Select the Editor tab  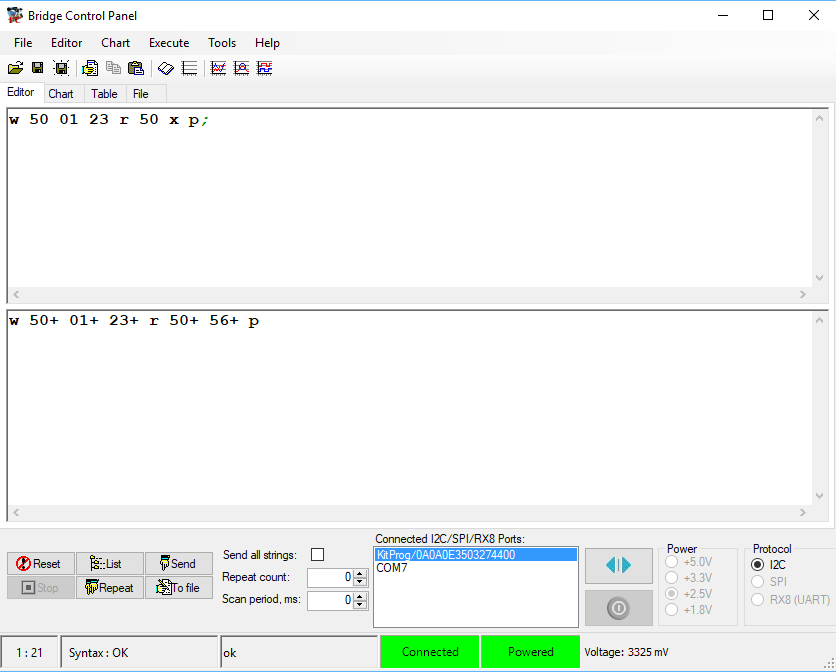tap(21, 92)
